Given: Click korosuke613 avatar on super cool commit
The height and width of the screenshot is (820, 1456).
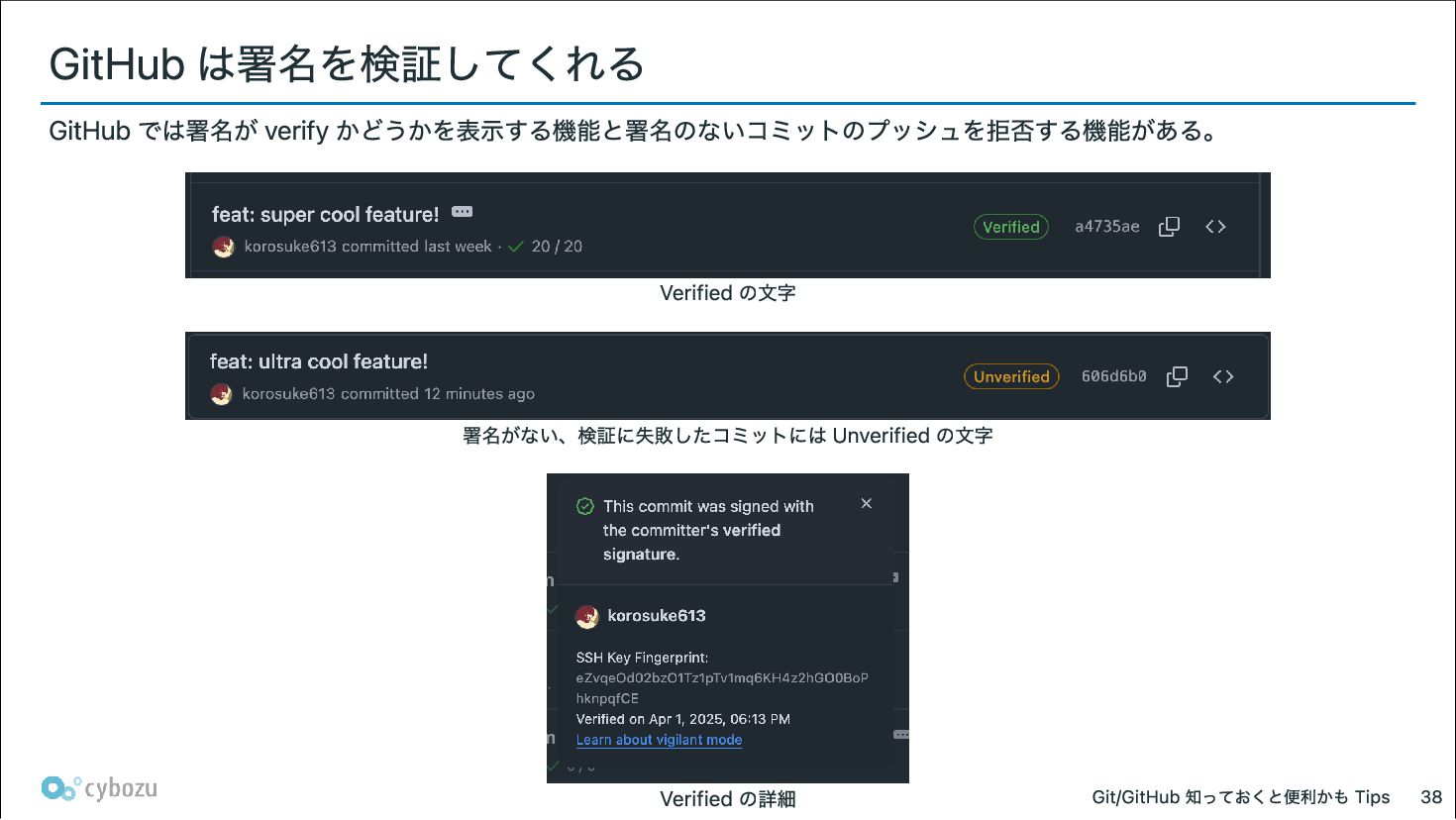Looking at the screenshot, I should [x=224, y=247].
